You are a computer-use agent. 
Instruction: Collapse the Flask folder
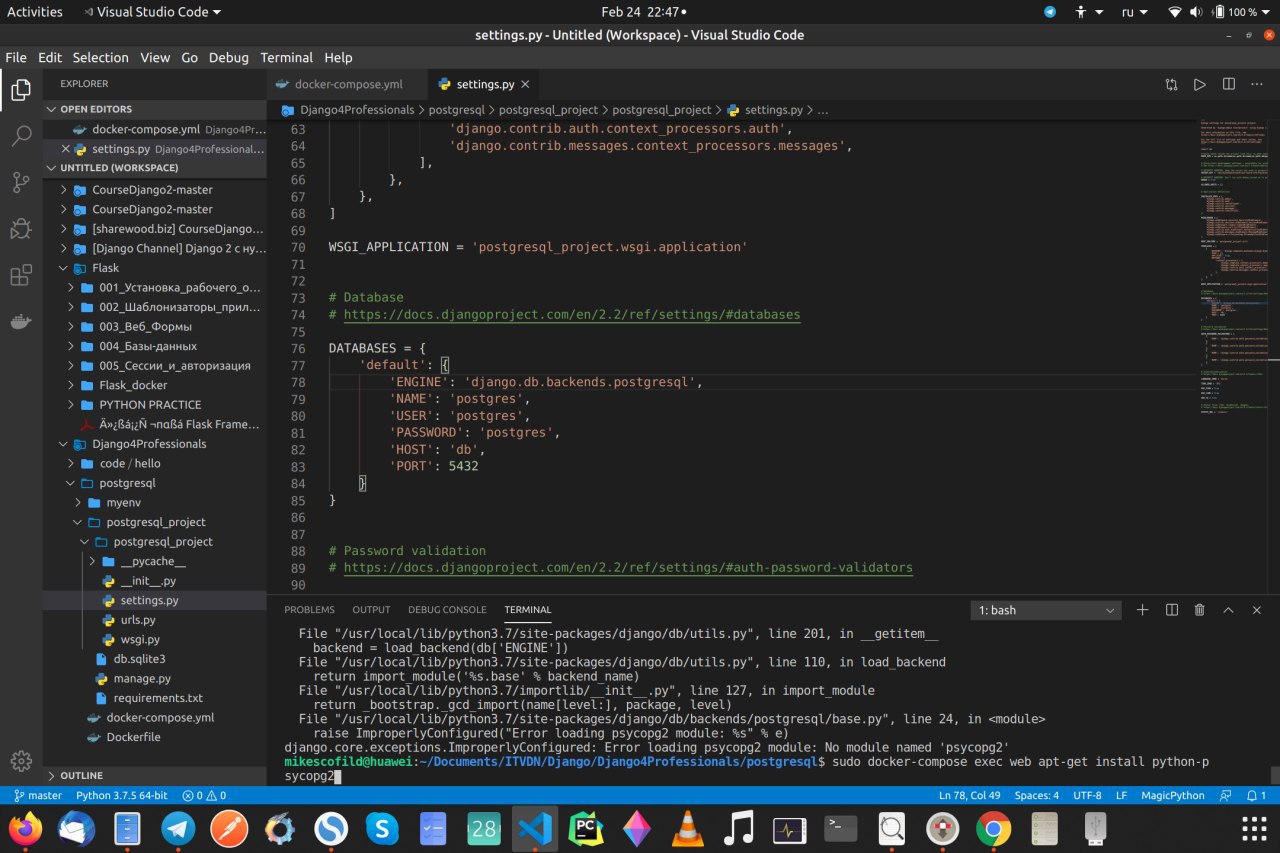[155, 268]
